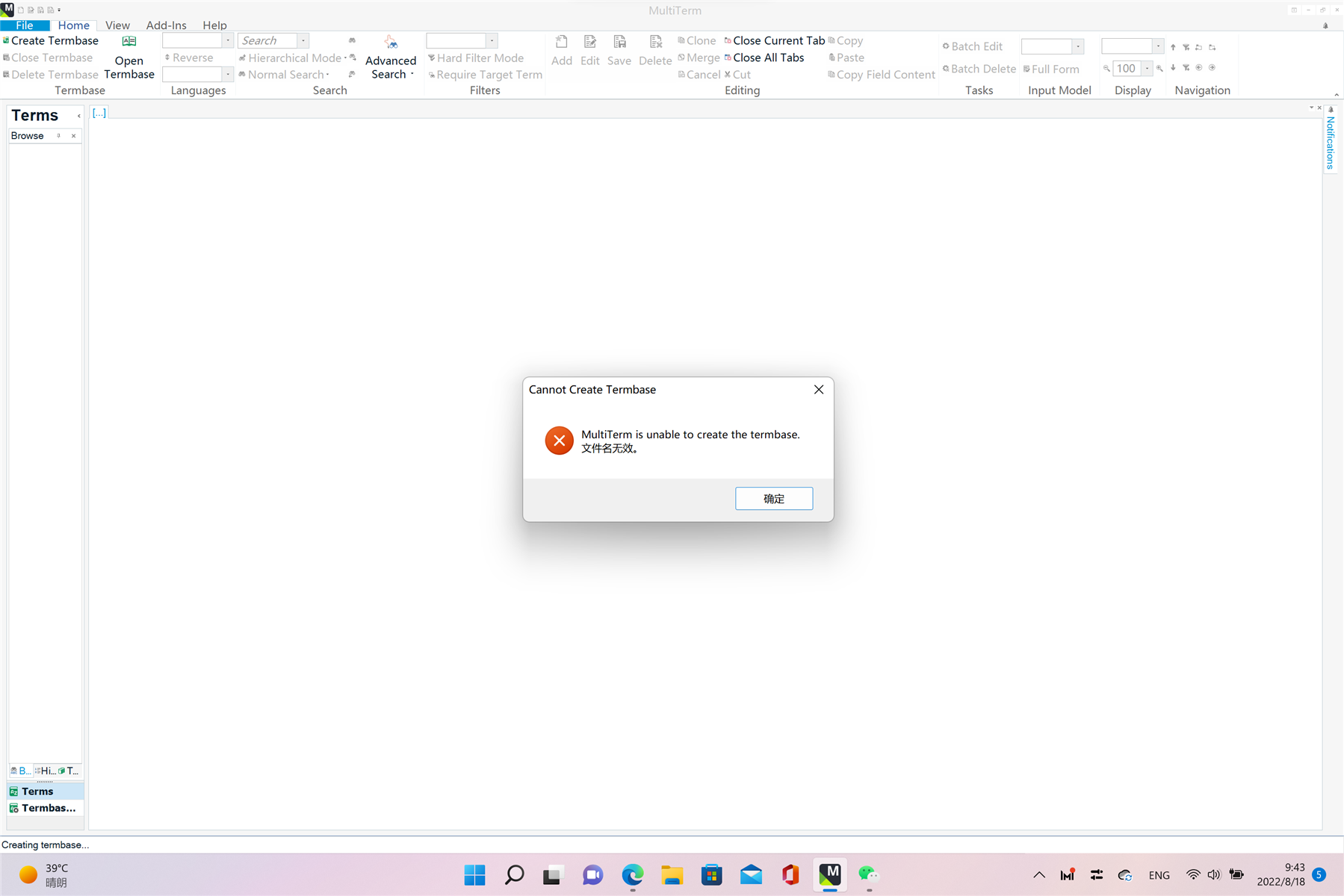Click Create Termbase in the ribbon
This screenshot has height=896, width=1344.
click(51, 41)
